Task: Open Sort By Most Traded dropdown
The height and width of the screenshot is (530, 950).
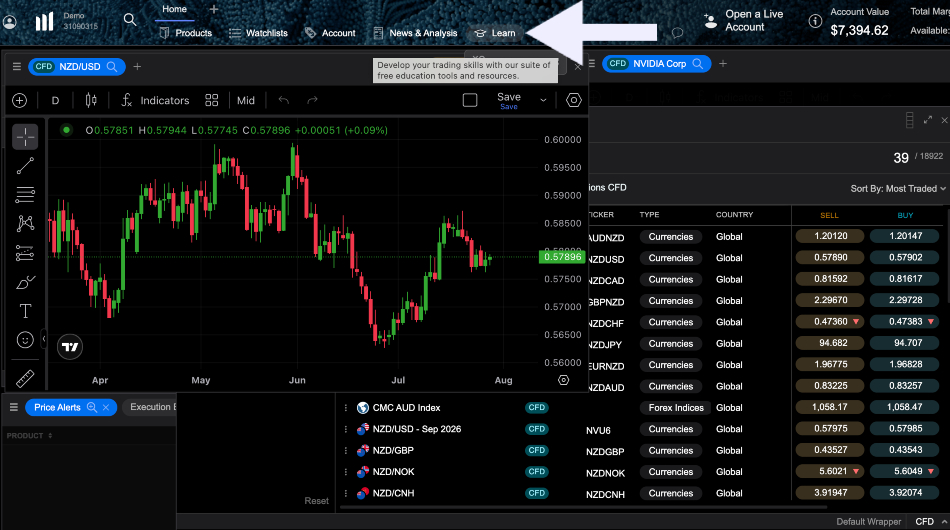Action: point(897,189)
